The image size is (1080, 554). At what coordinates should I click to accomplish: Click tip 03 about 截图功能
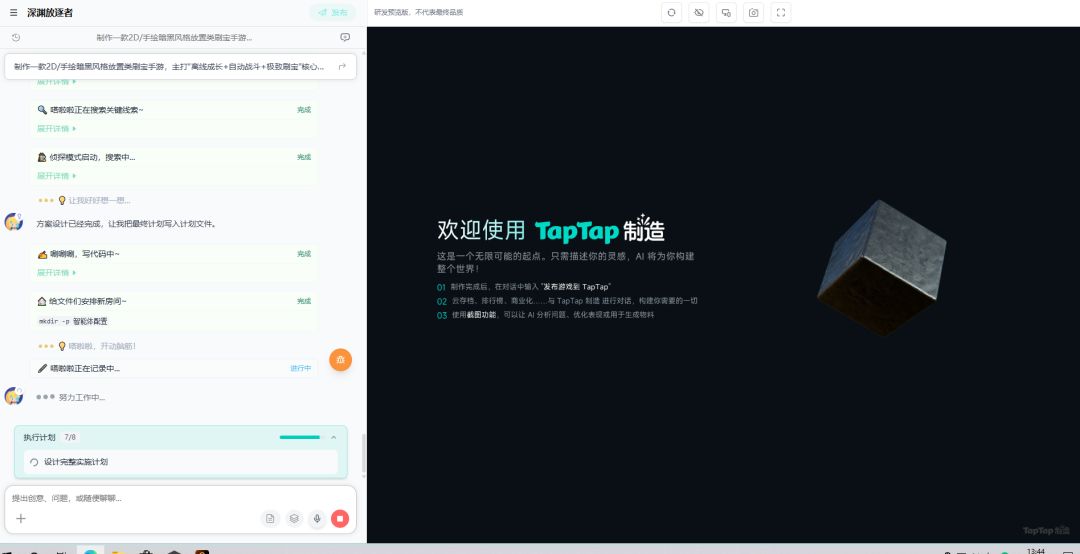click(546, 315)
